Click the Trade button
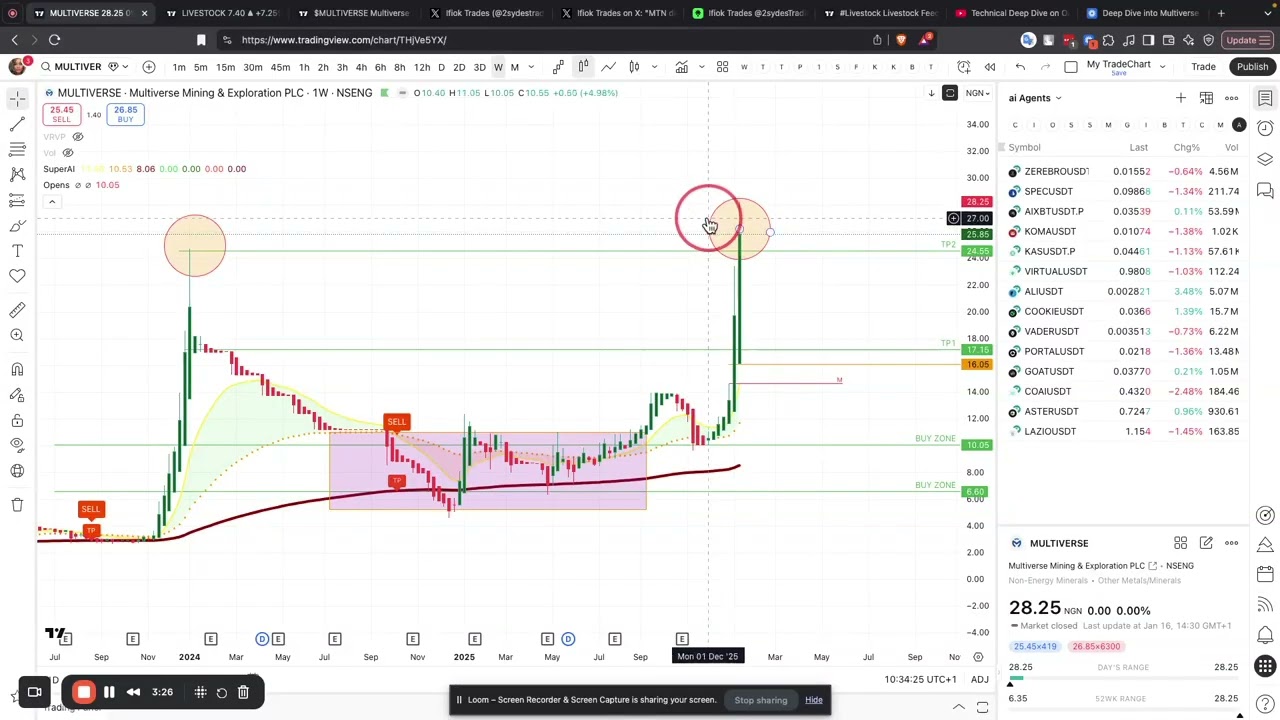Viewport: 1280px width, 720px height. coord(1203,67)
